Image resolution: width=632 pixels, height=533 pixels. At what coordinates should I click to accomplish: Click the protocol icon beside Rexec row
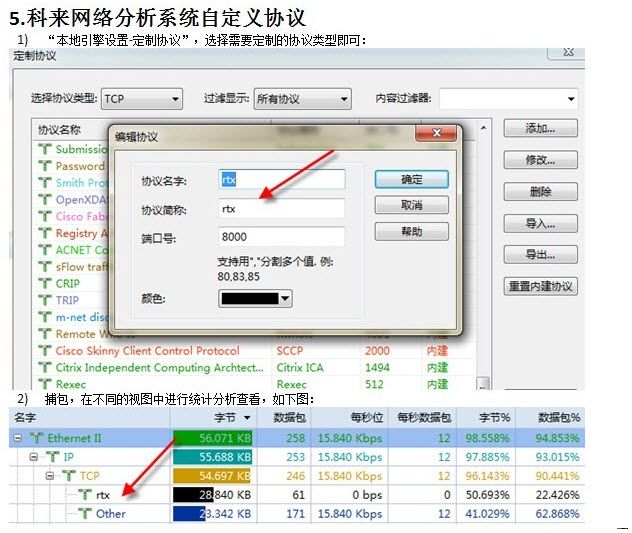(x=45, y=384)
